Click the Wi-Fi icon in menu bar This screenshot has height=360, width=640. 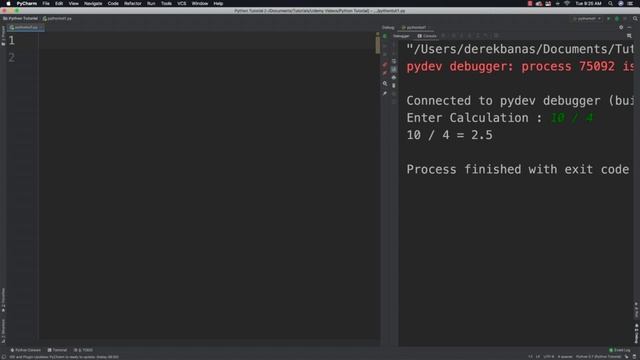click(567, 3)
